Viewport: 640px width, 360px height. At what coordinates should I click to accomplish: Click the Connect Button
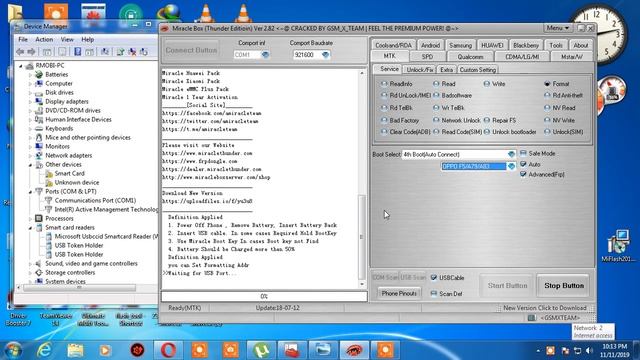[191, 50]
